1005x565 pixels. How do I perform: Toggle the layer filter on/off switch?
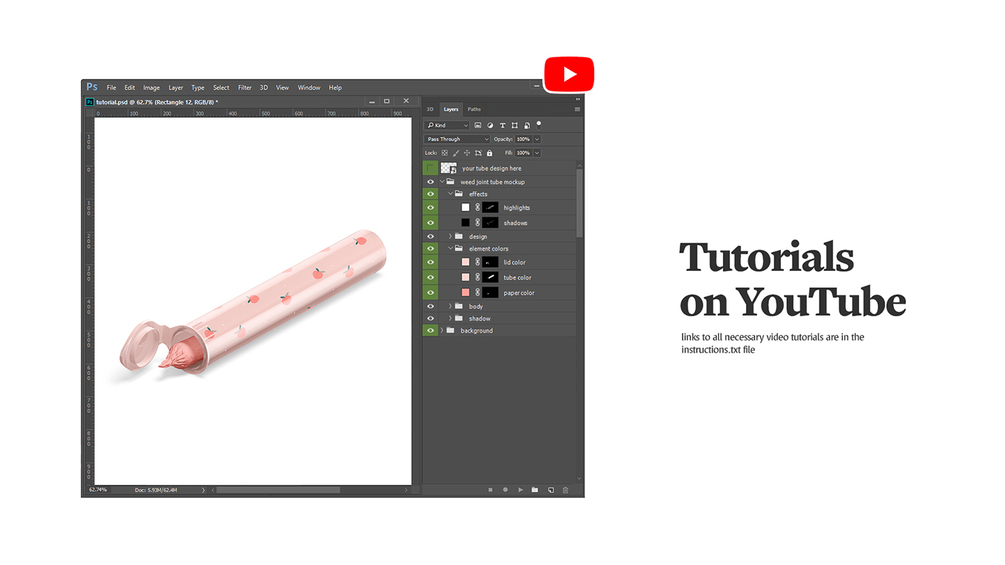(539, 124)
